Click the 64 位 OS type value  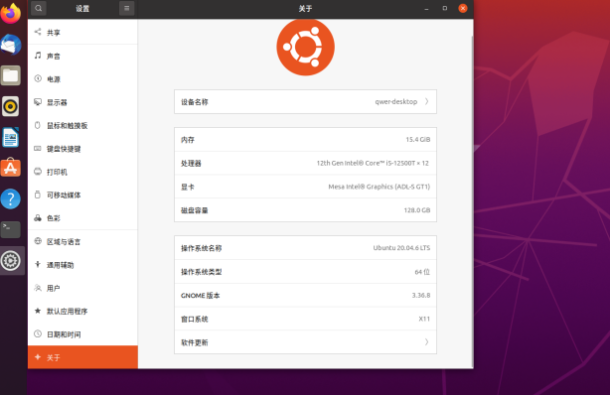coord(422,272)
